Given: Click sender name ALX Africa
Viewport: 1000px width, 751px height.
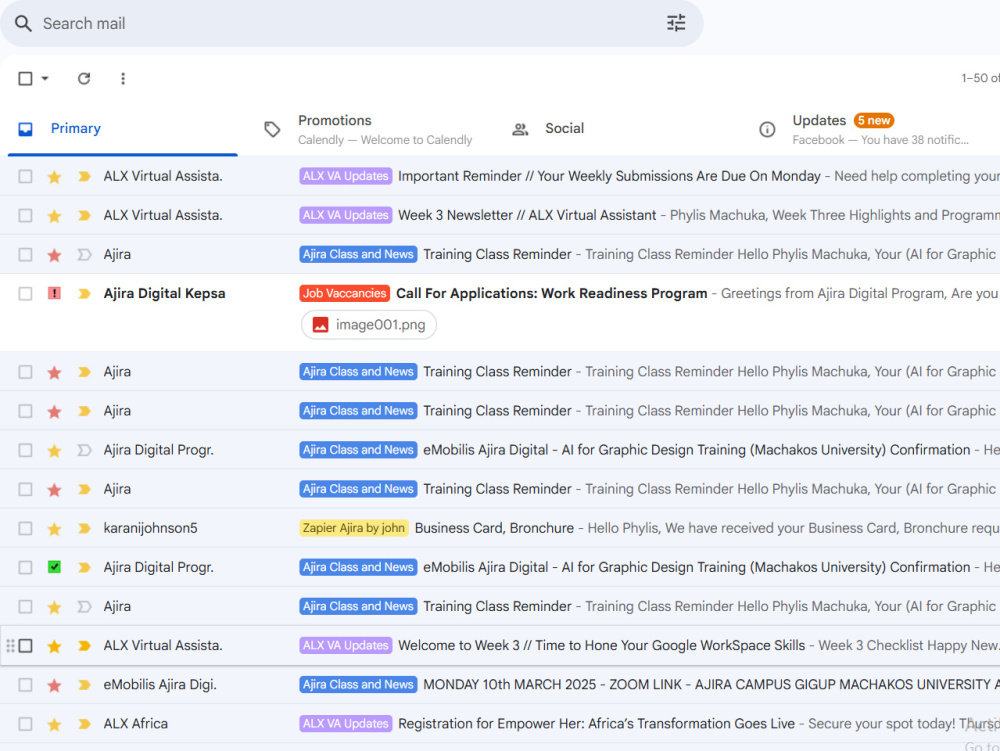Looking at the screenshot, I should click(x=136, y=724).
